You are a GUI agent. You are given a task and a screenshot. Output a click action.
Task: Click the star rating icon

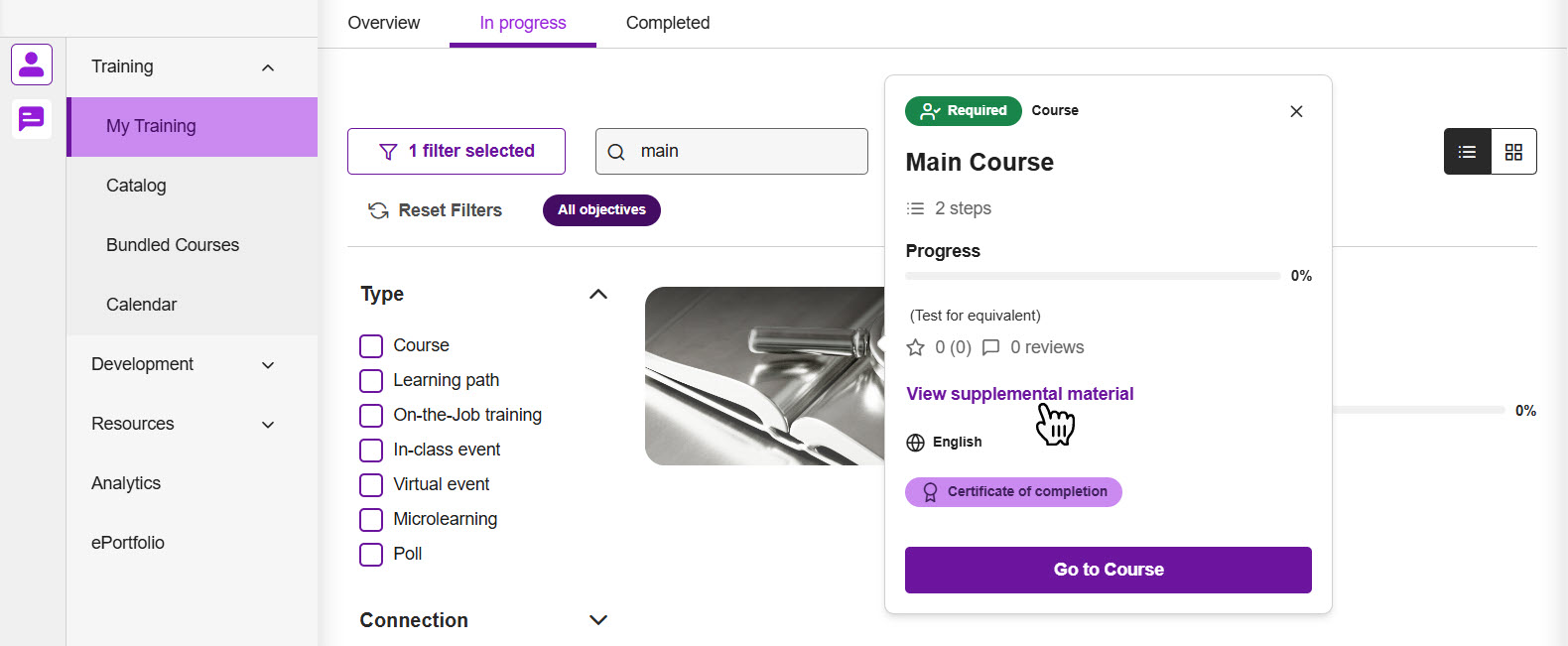[x=916, y=347]
